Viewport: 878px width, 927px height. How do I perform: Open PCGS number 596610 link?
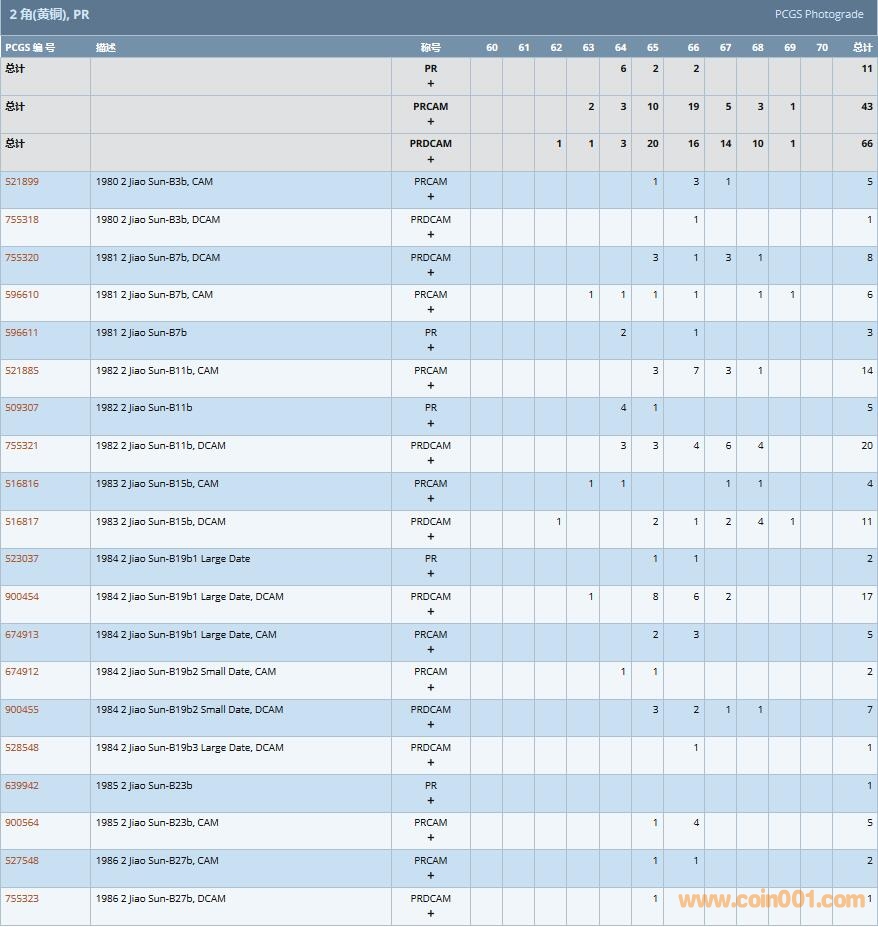point(22,295)
